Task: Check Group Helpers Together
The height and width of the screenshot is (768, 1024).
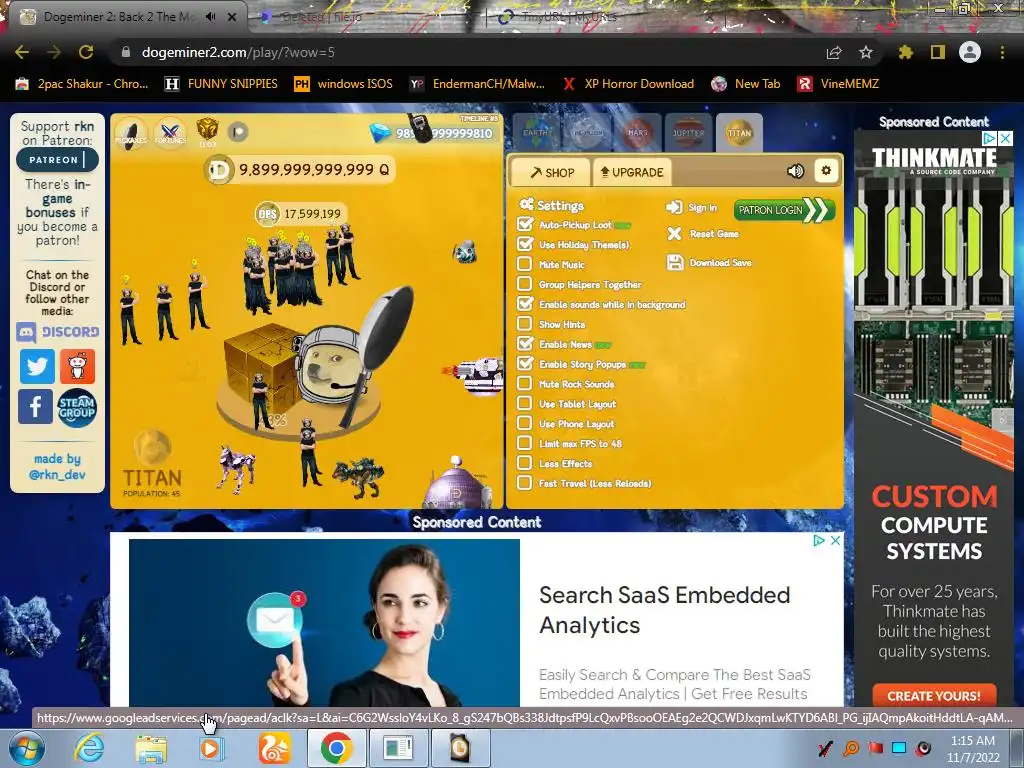Action: point(524,284)
